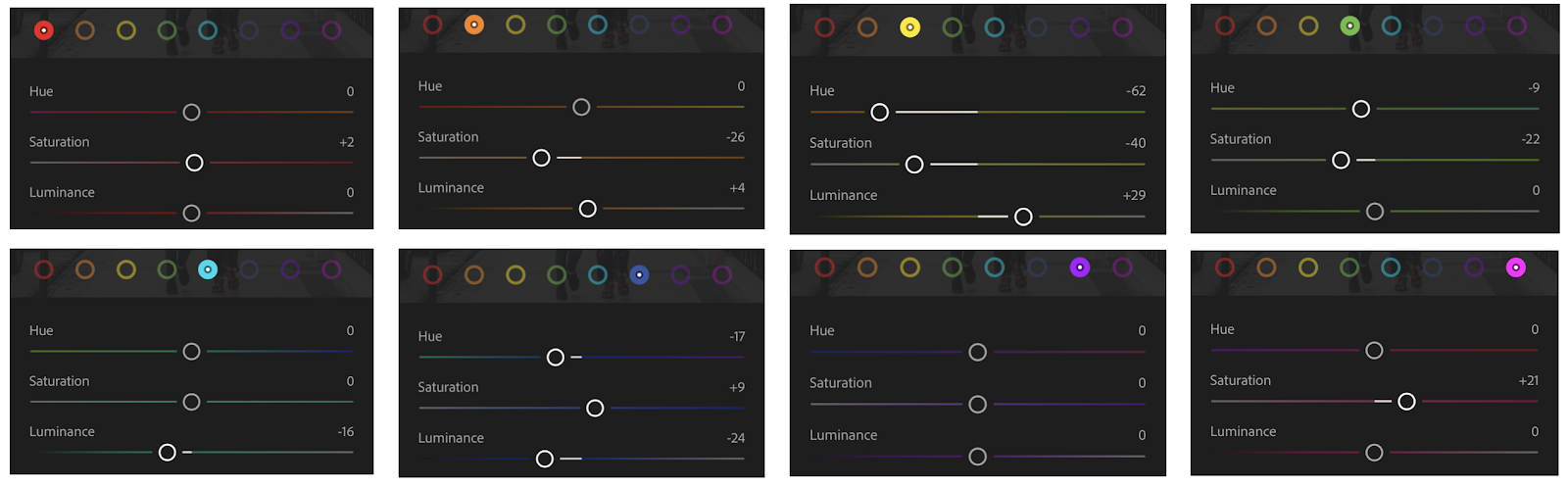Click the Luminance slider handle at -24

click(x=545, y=459)
